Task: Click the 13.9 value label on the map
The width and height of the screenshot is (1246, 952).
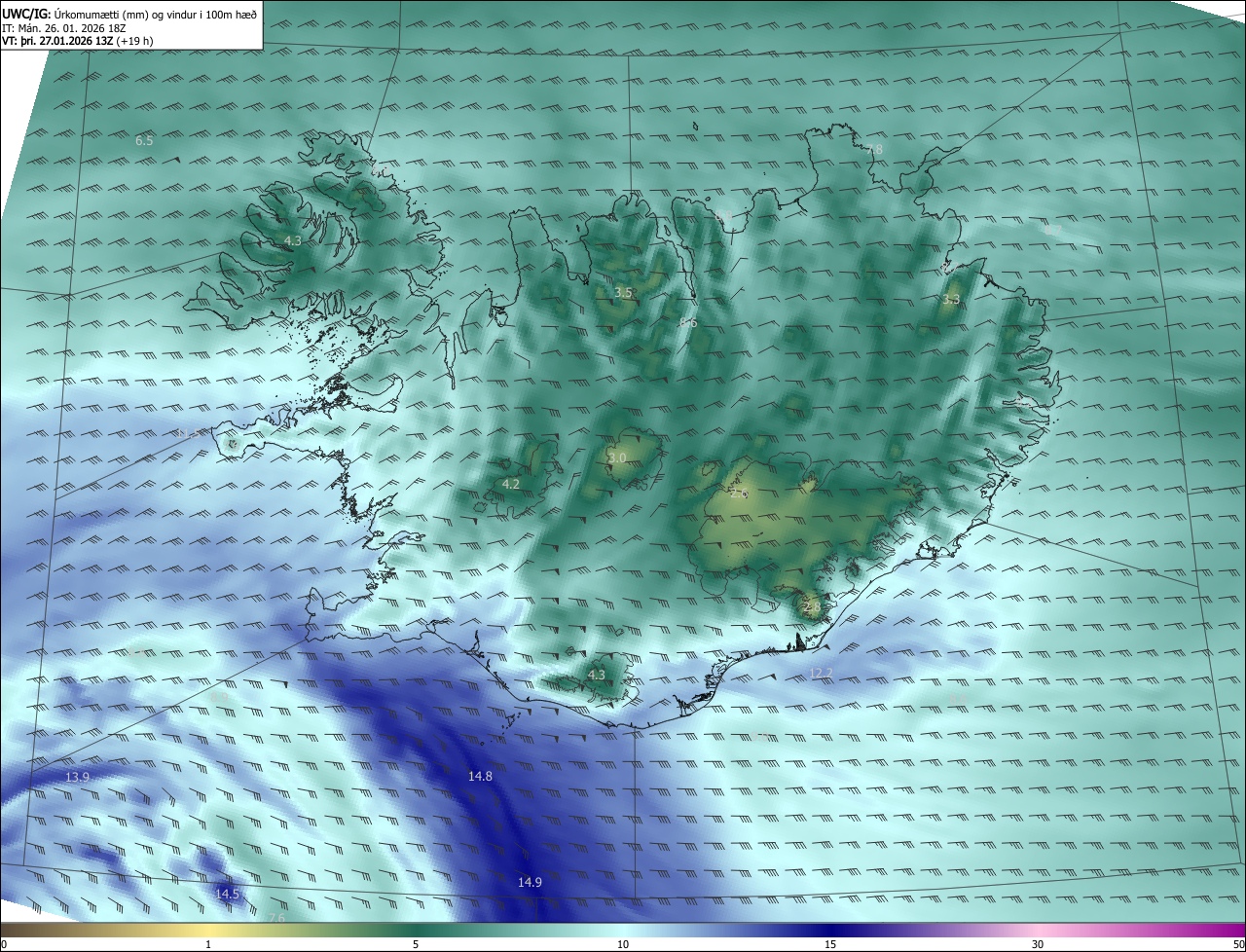Action: (78, 777)
